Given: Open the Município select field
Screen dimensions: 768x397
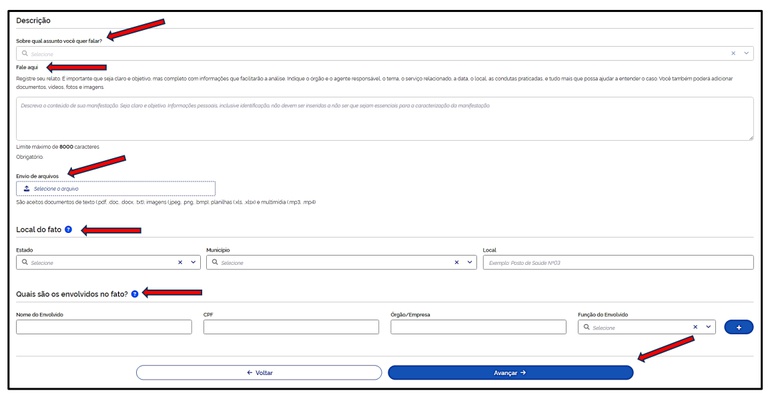Looking at the screenshot, I should [x=341, y=262].
